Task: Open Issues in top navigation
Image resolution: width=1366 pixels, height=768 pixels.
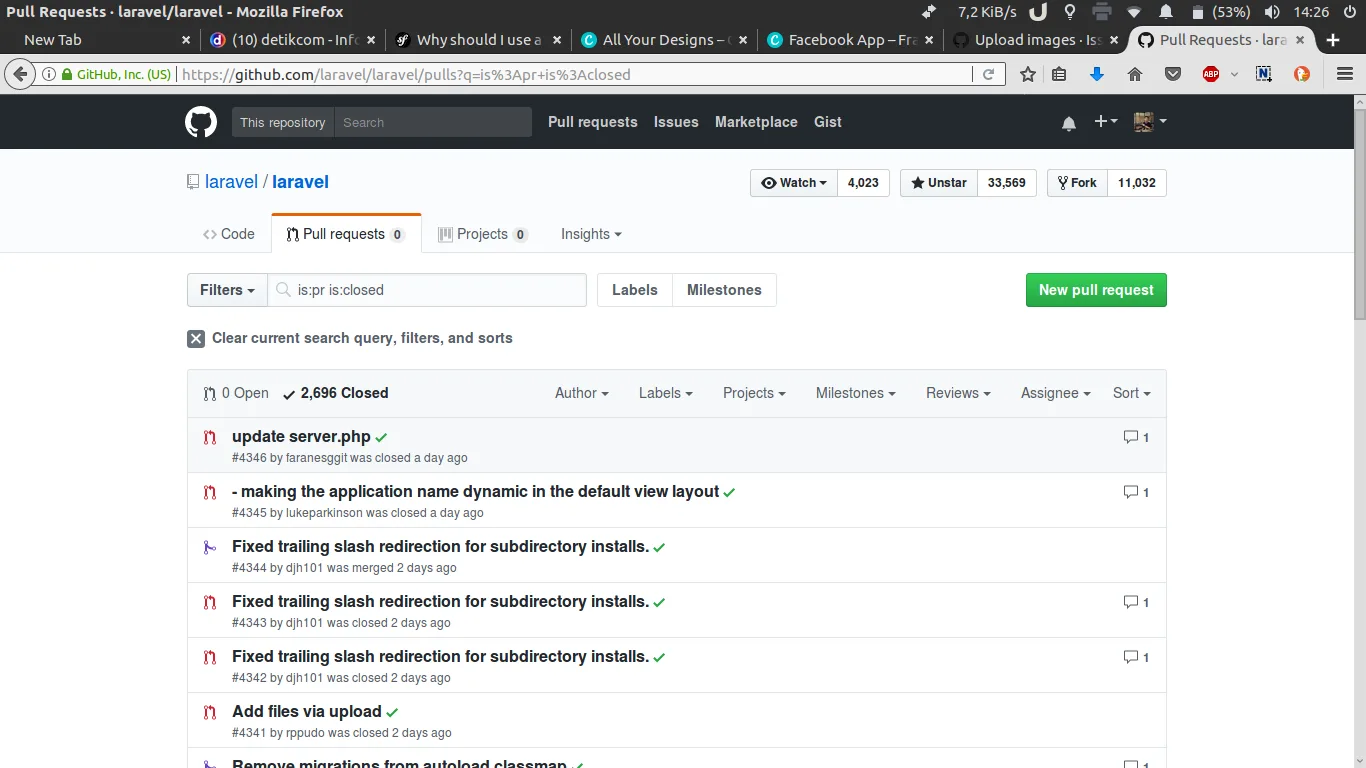Action: (x=676, y=122)
